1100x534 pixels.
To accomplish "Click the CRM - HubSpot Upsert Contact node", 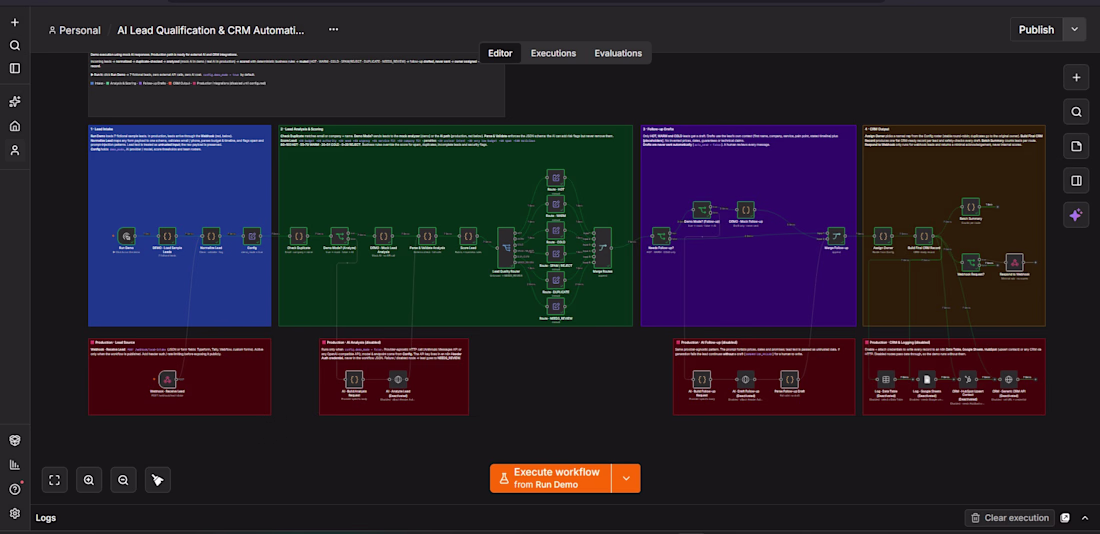I will [x=967, y=380].
